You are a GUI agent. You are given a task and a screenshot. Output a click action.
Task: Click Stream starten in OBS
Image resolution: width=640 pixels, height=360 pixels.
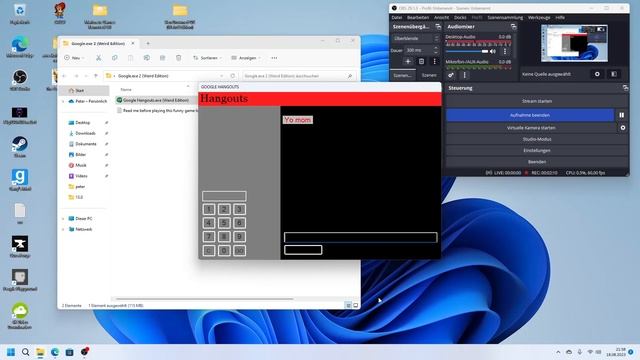537,101
